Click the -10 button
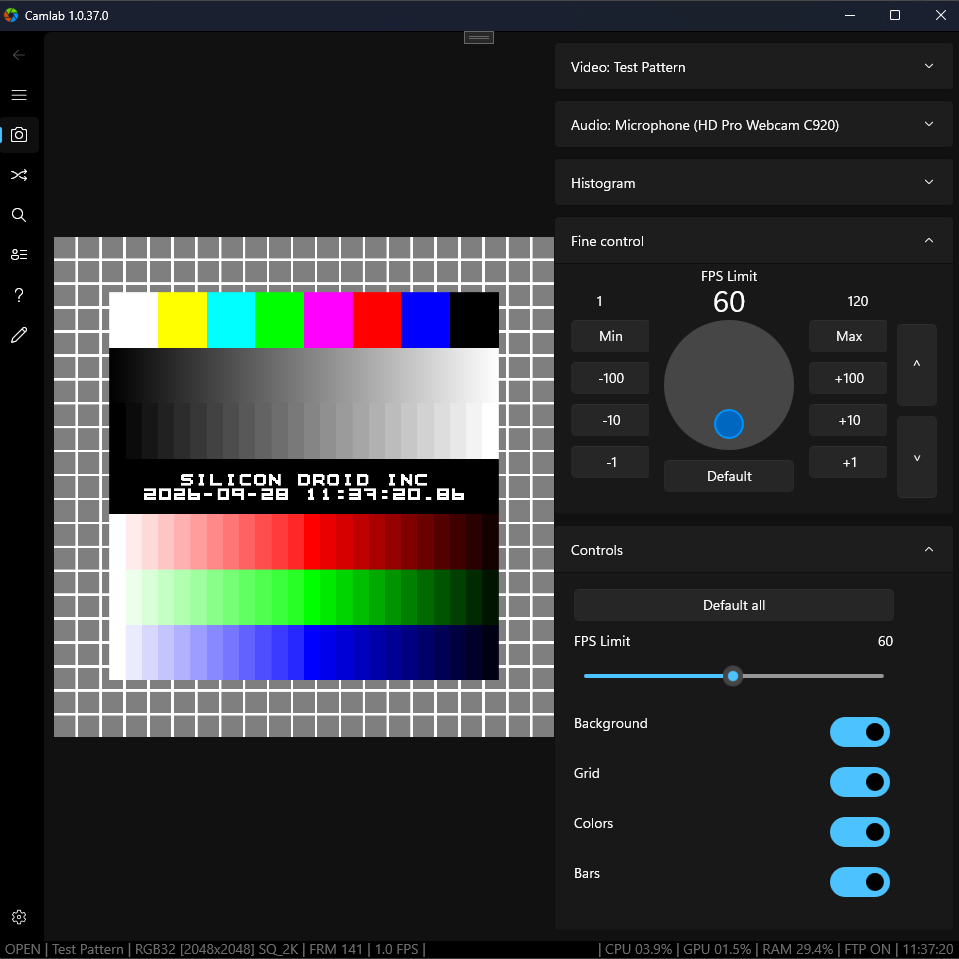The height and width of the screenshot is (959, 959). coord(610,420)
